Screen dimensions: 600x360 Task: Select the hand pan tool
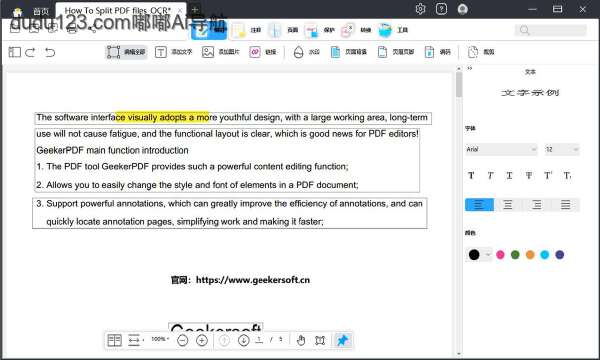[301, 340]
